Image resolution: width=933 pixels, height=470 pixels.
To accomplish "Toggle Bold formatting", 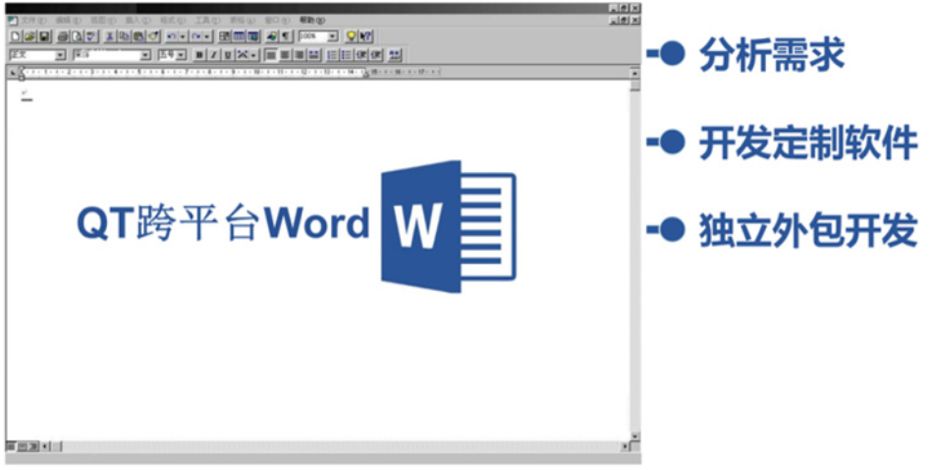I will (200, 54).
